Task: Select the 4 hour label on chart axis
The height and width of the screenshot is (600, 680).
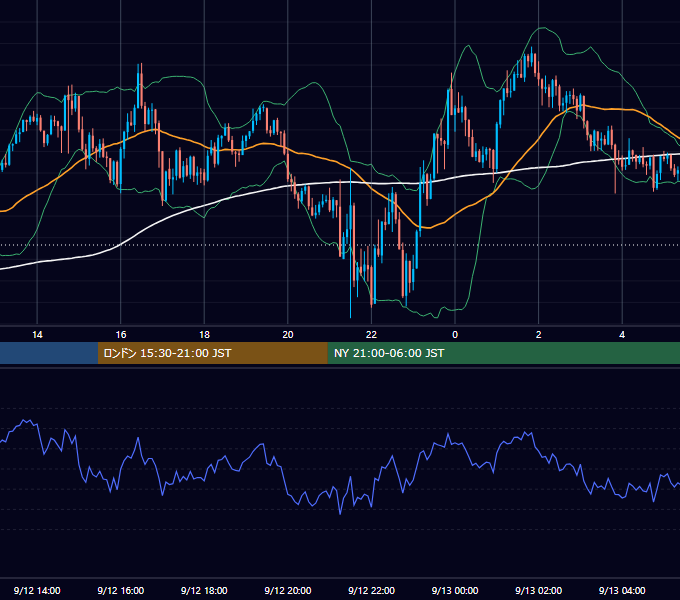Action: (x=622, y=335)
